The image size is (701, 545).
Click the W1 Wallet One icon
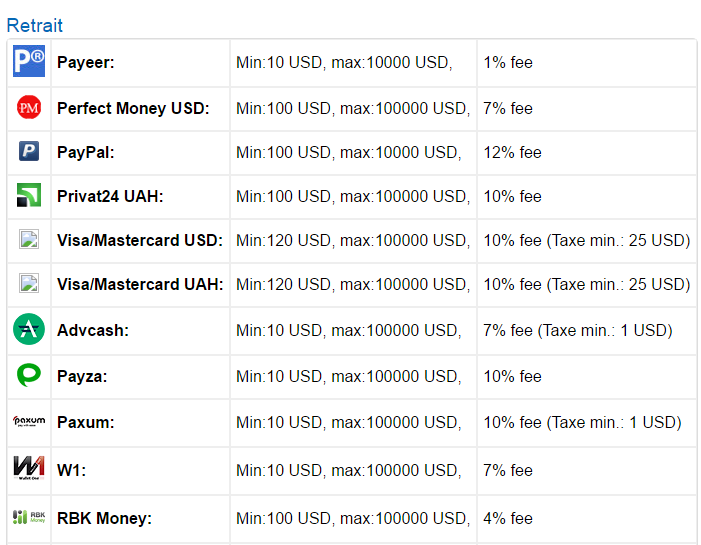29,469
